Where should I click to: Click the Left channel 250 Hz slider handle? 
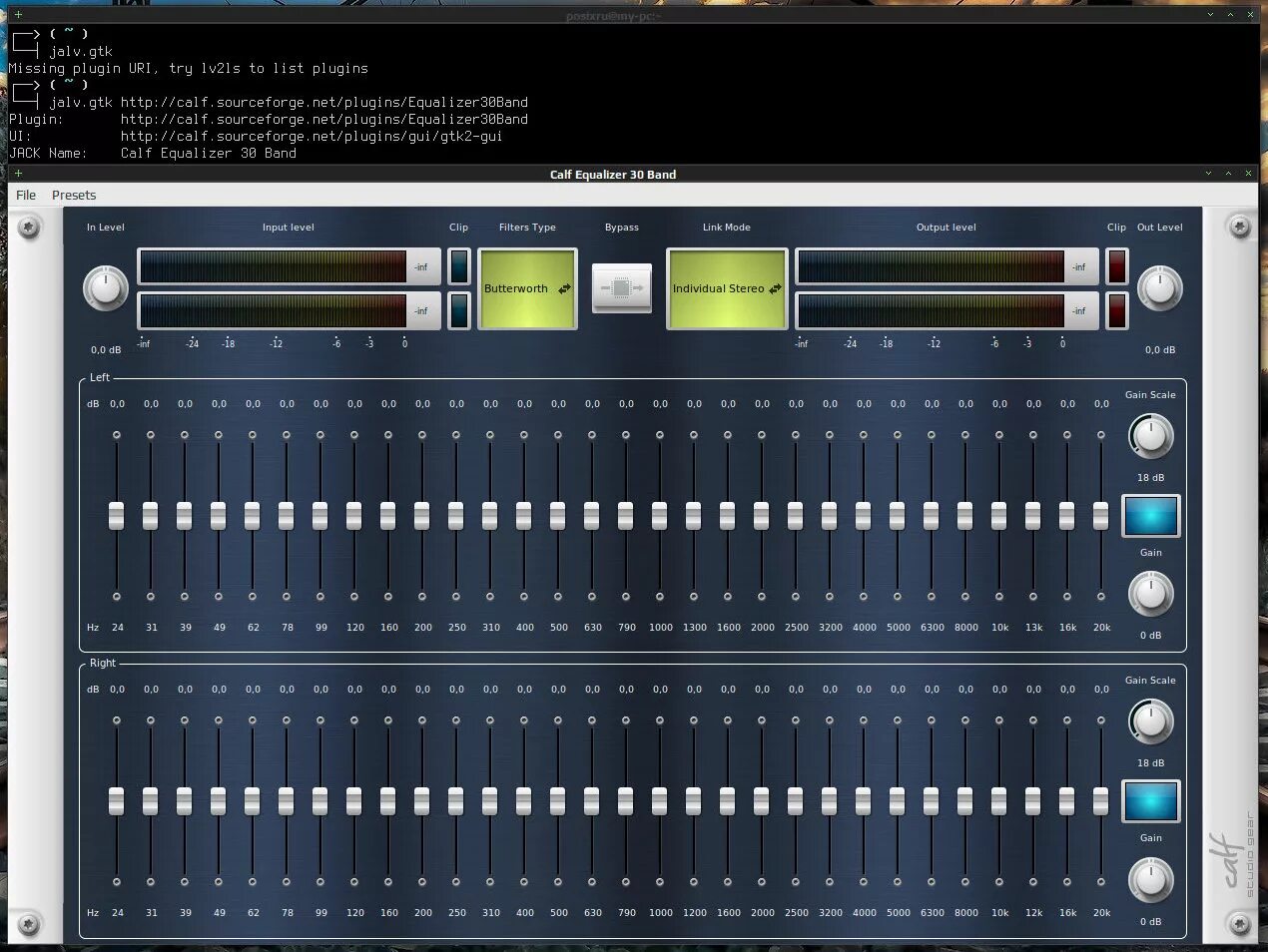click(456, 516)
